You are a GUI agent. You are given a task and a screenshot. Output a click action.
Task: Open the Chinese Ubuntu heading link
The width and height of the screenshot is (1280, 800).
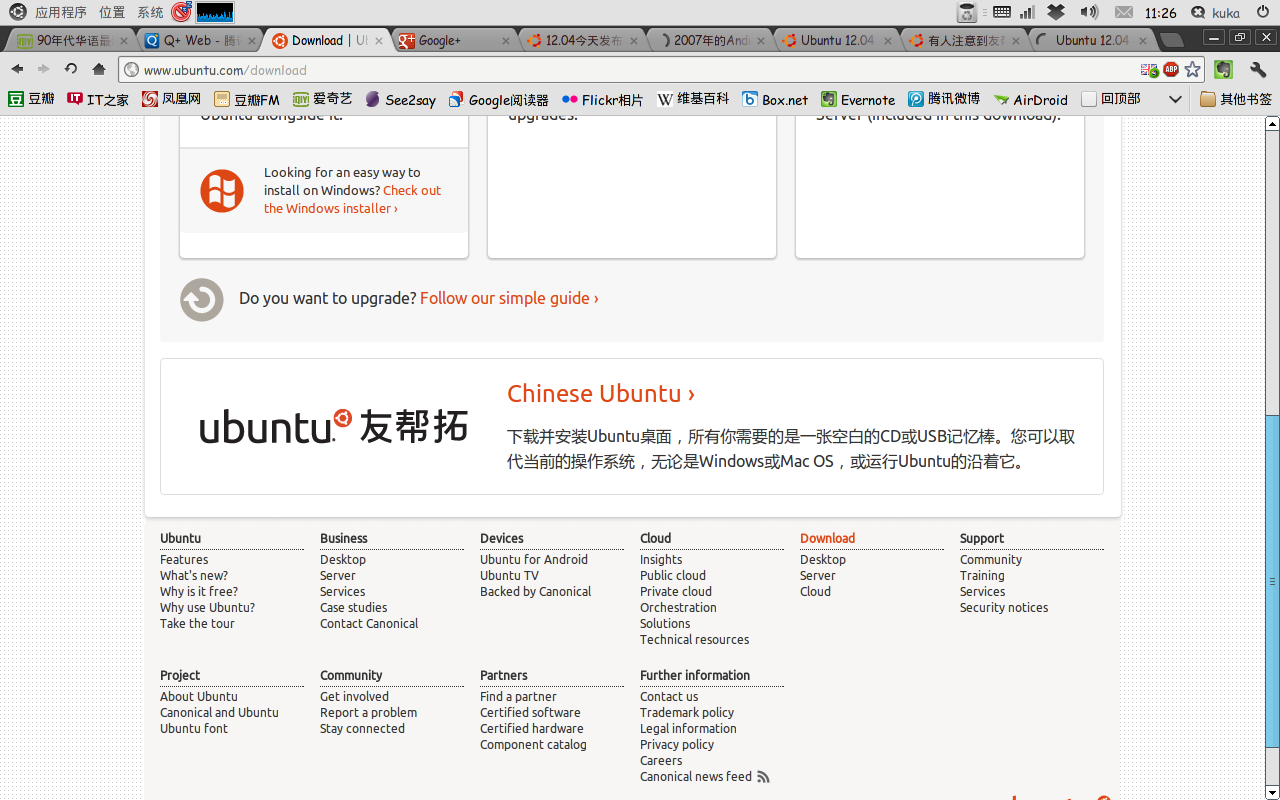601,393
